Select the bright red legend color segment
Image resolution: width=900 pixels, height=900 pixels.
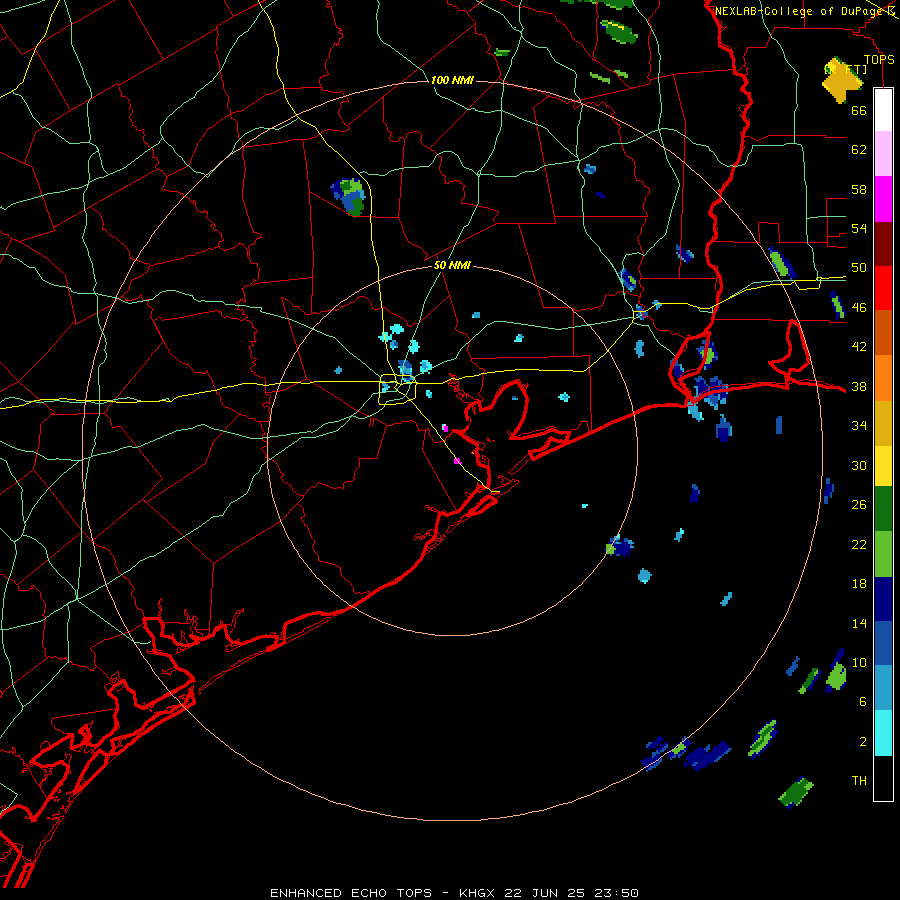883,288
